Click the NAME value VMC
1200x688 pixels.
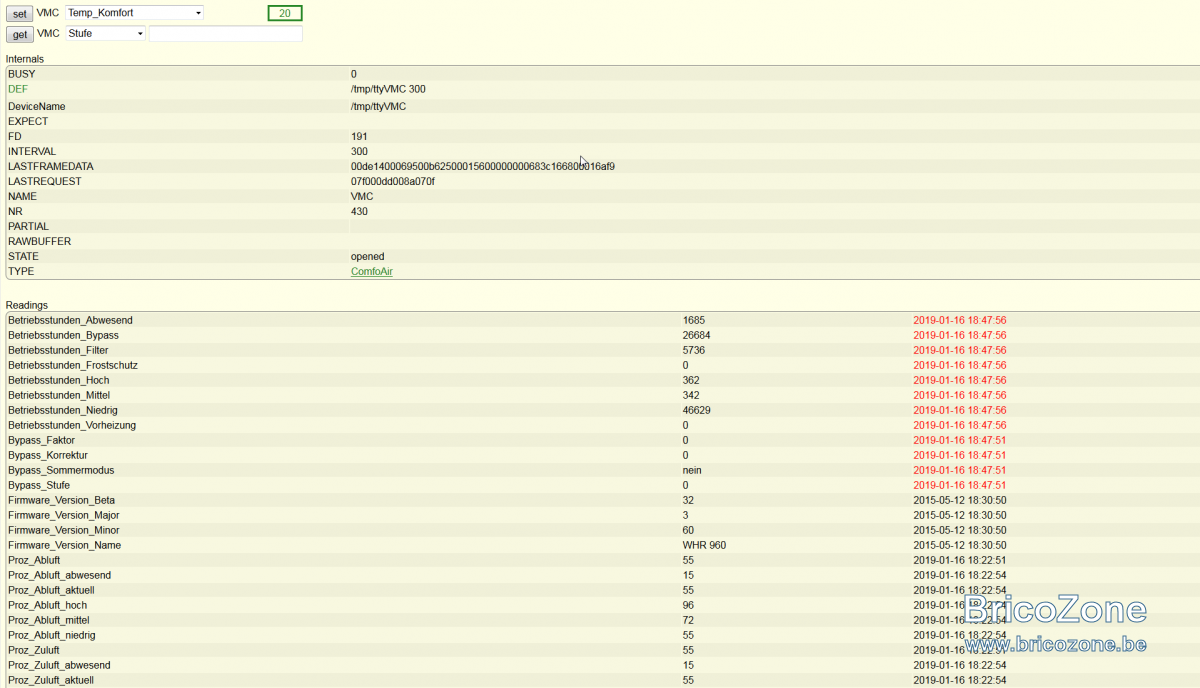(361, 196)
